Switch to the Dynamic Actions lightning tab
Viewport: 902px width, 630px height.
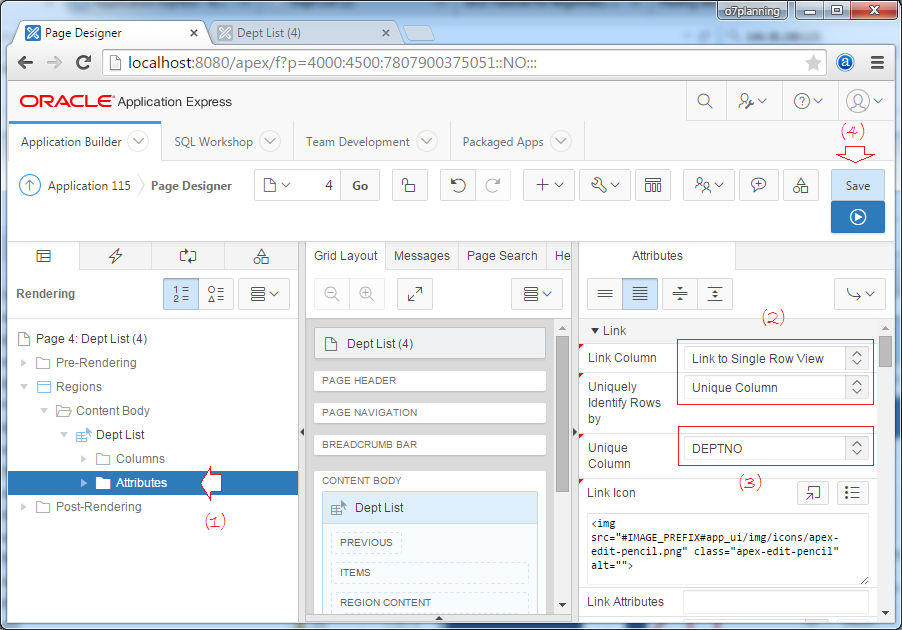[116, 256]
